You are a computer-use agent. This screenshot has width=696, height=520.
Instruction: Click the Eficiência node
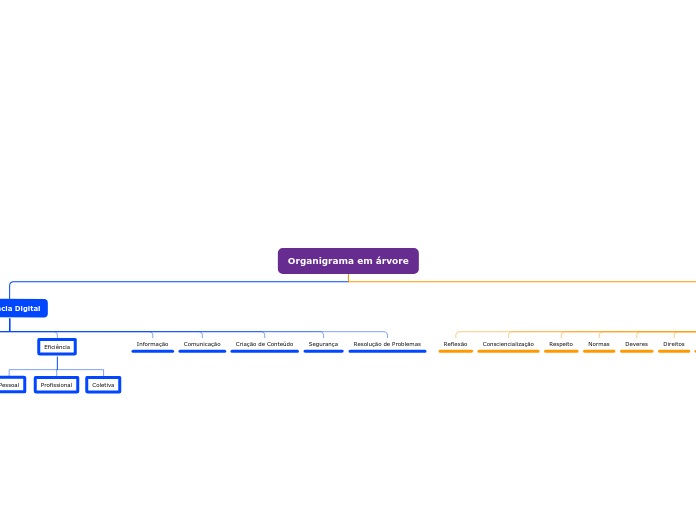pos(57,347)
